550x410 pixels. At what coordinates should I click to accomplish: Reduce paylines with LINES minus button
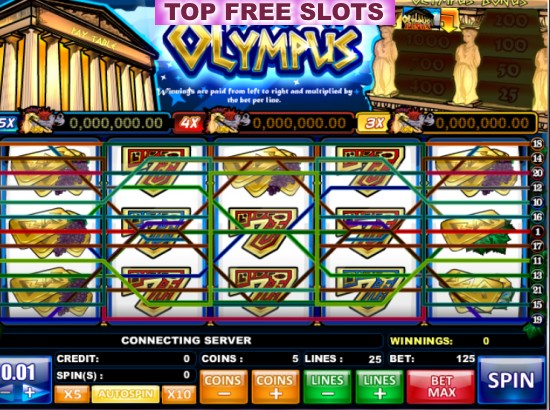coord(327,387)
